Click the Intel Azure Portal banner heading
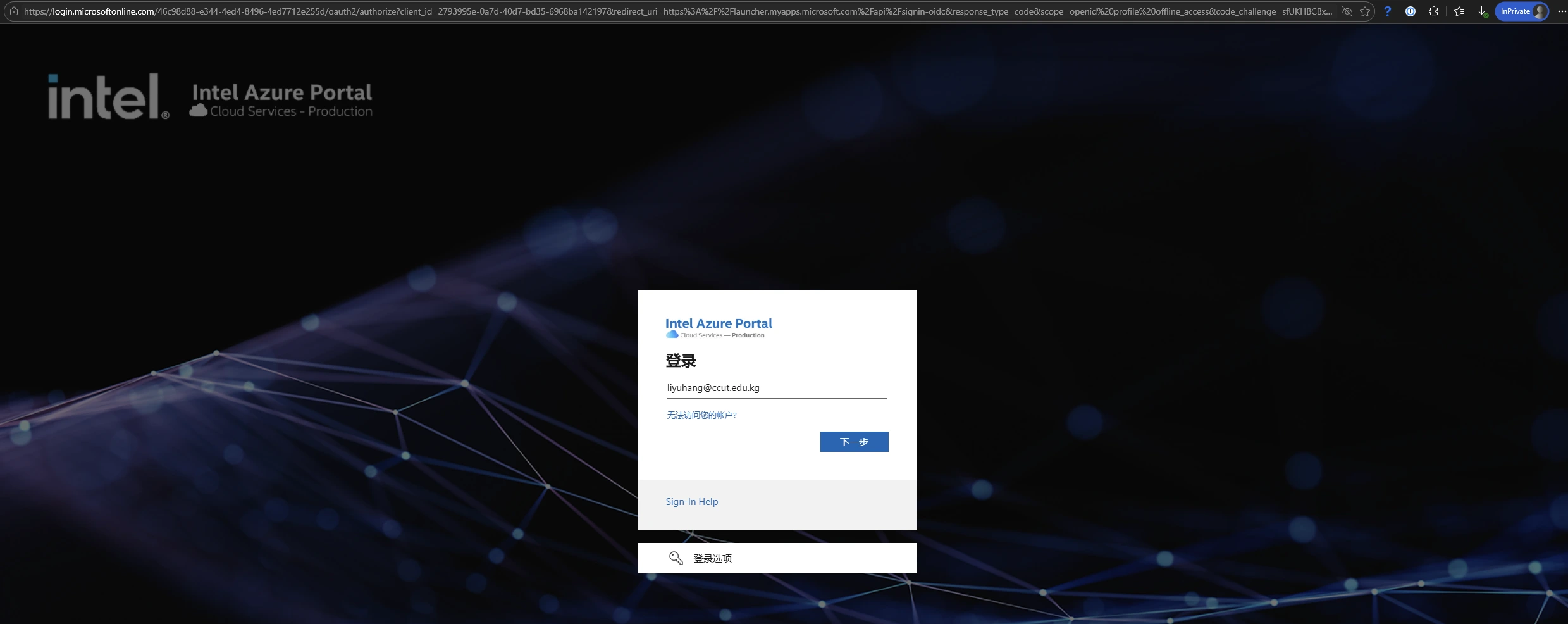The image size is (1568, 624). (x=282, y=93)
